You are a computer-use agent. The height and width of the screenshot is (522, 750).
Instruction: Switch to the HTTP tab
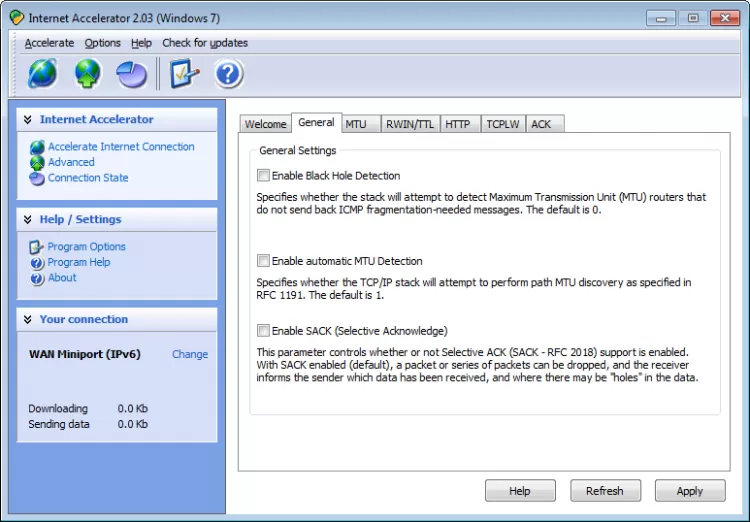click(x=460, y=124)
